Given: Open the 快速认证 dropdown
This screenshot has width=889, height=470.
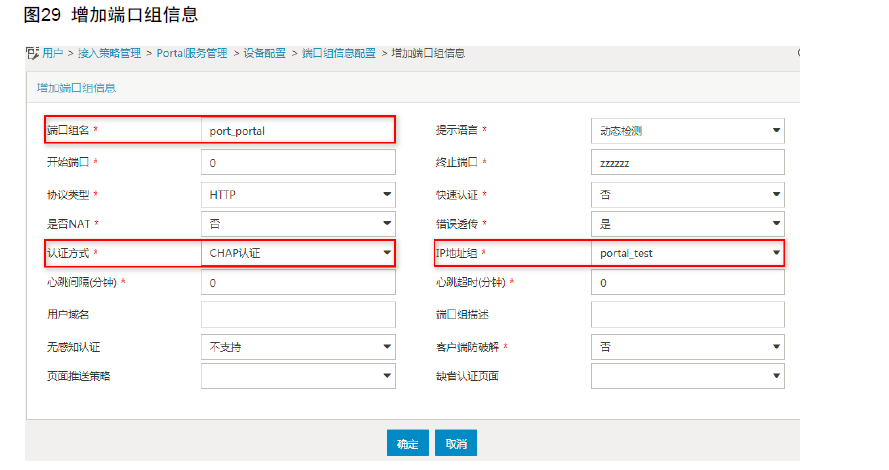Looking at the screenshot, I should [x=687, y=195].
